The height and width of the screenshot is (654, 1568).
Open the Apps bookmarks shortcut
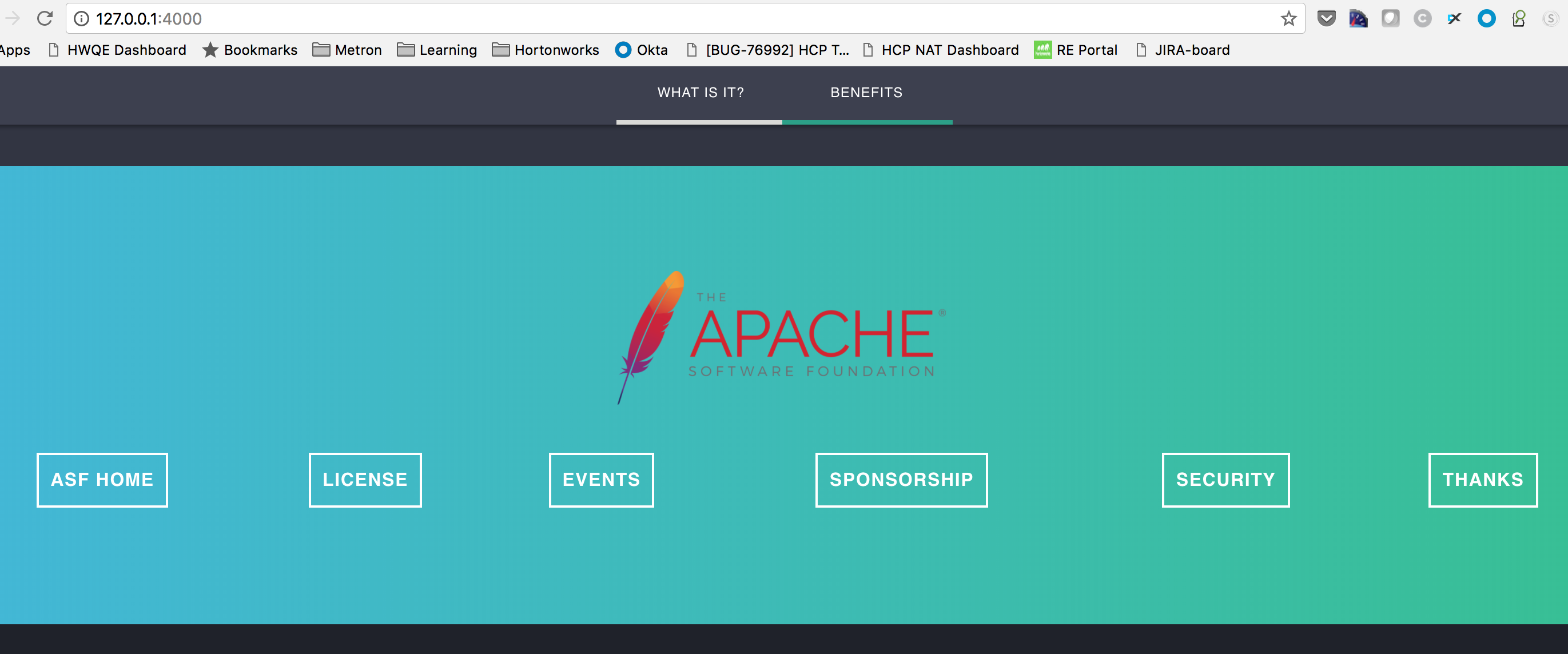(15, 50)
